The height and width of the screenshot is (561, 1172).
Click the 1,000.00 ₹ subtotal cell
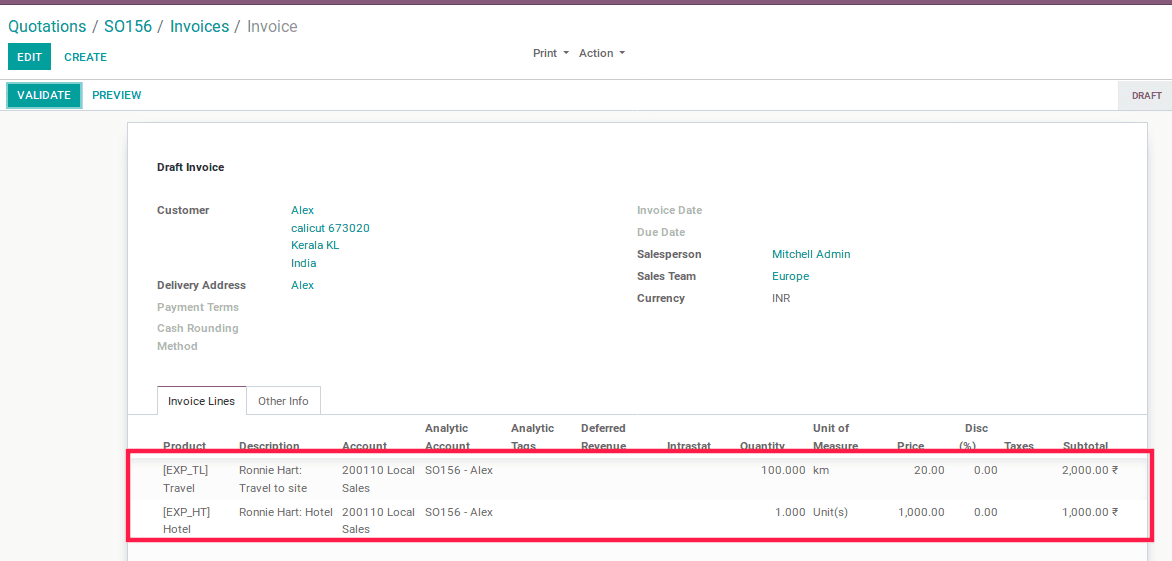(x=1090, y=512)
